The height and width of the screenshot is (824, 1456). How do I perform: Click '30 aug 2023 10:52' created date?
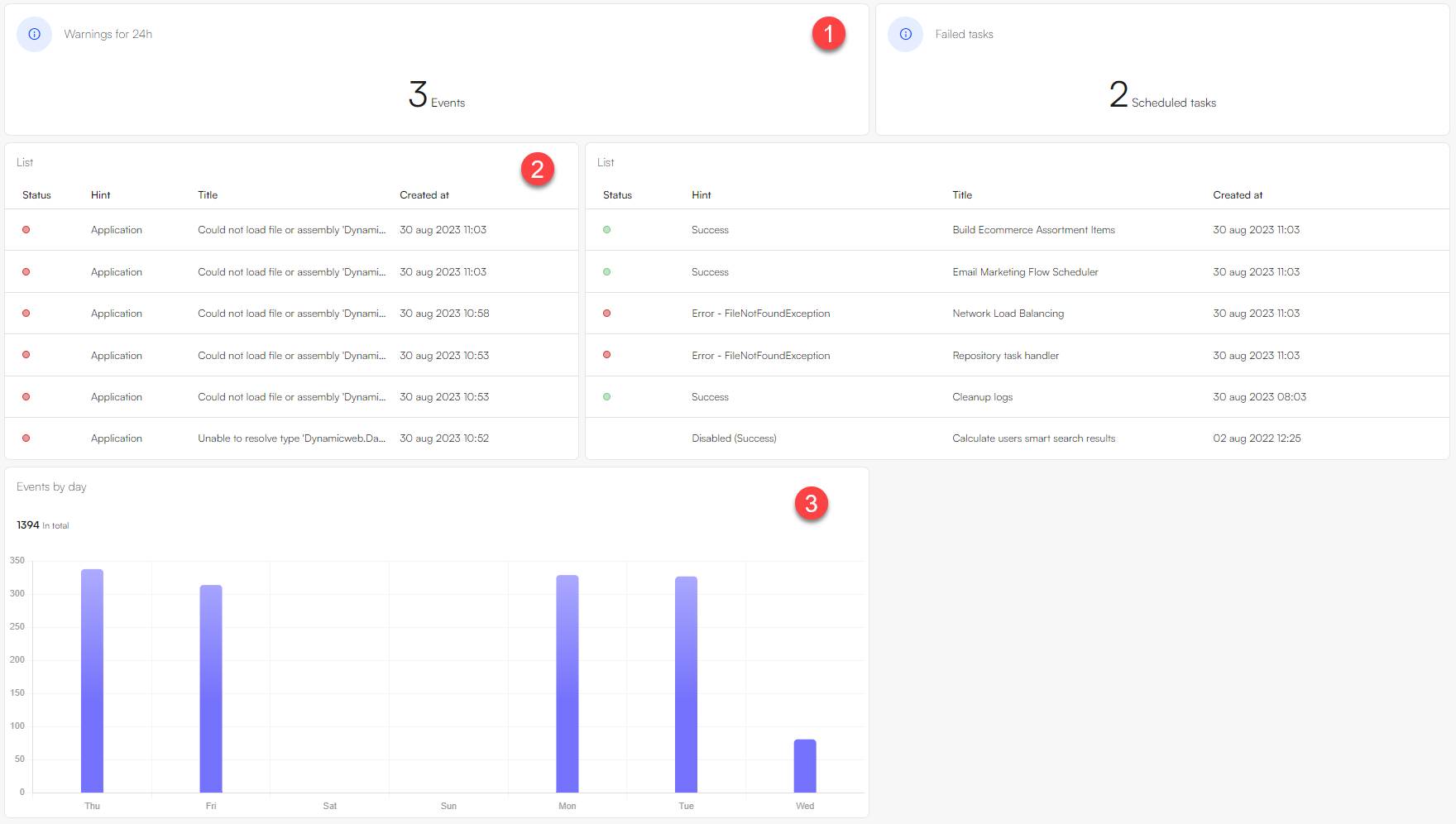[x=444, y=438]
